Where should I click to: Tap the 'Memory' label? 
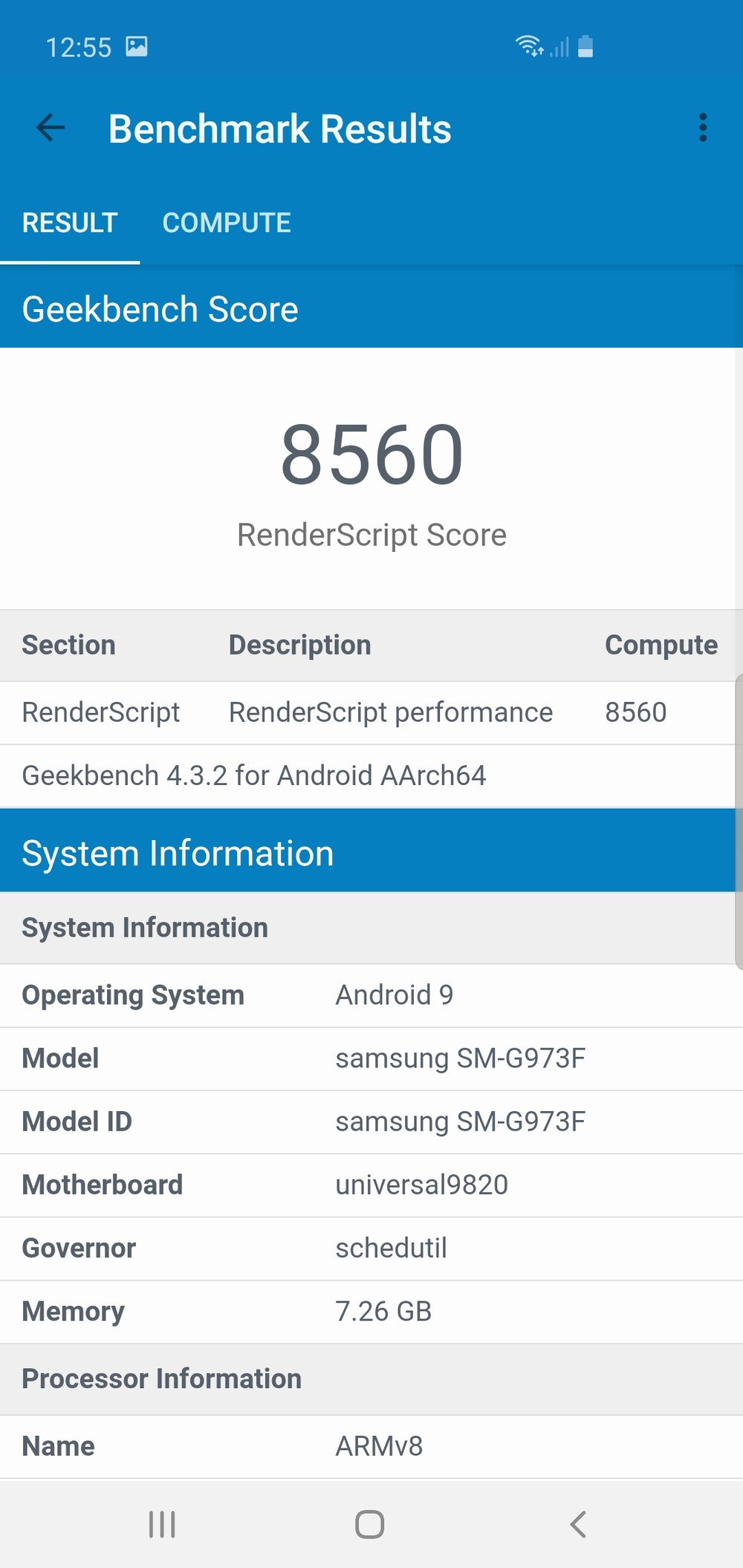[x=73, y=1312]
